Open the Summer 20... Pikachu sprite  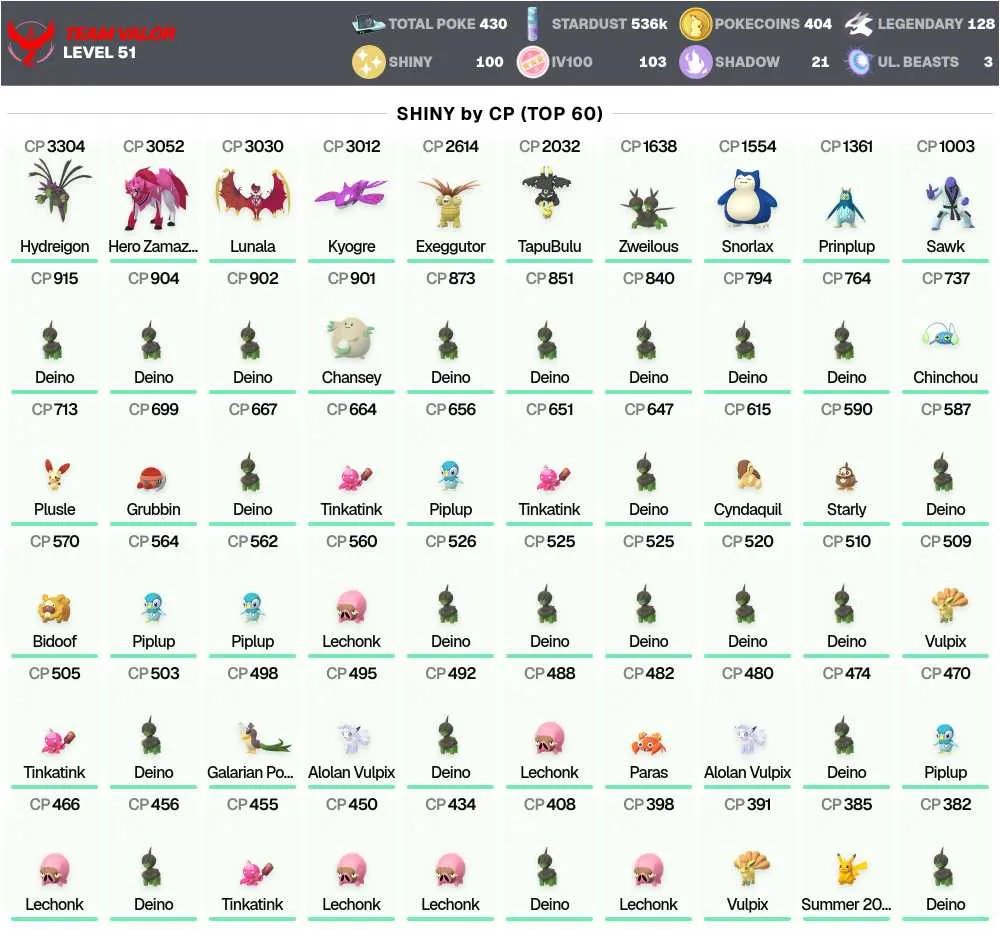(x=850, y=869)
